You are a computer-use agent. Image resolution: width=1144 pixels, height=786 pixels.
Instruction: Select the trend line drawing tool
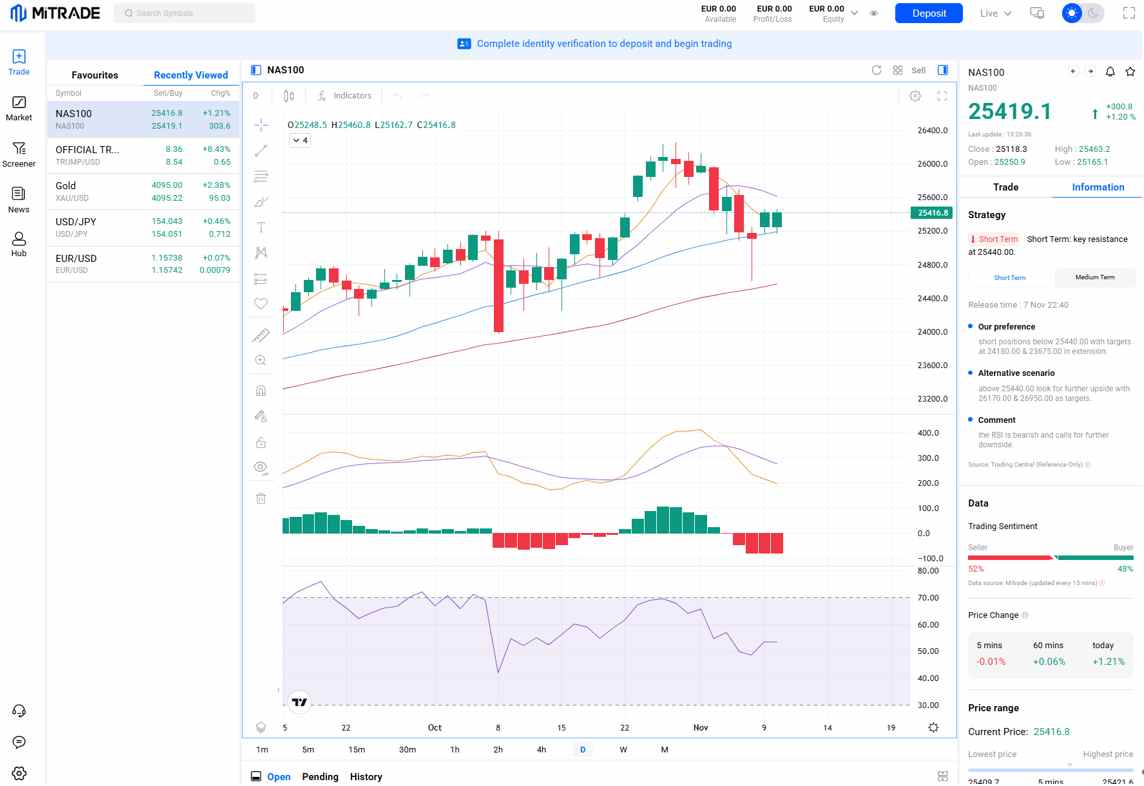coord(261,151)
